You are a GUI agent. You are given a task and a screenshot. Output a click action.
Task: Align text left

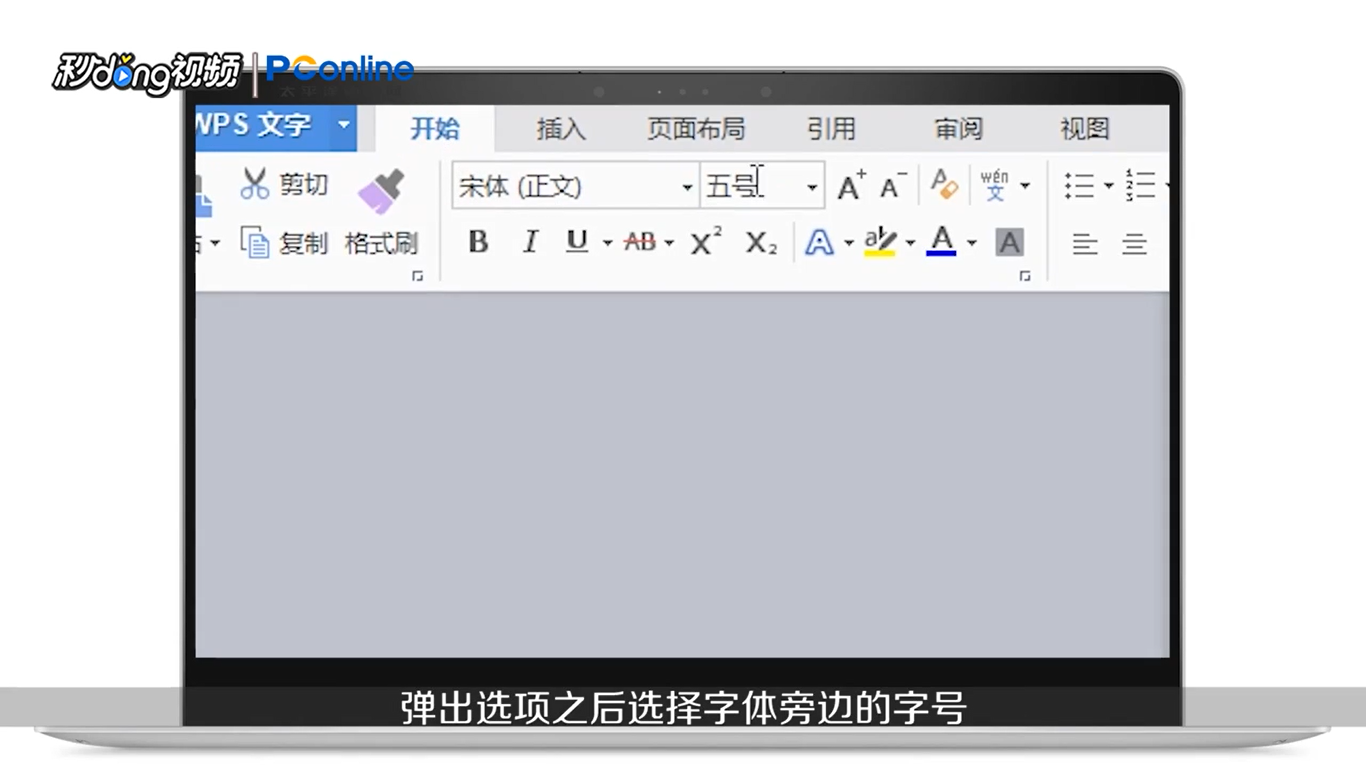1085,243
